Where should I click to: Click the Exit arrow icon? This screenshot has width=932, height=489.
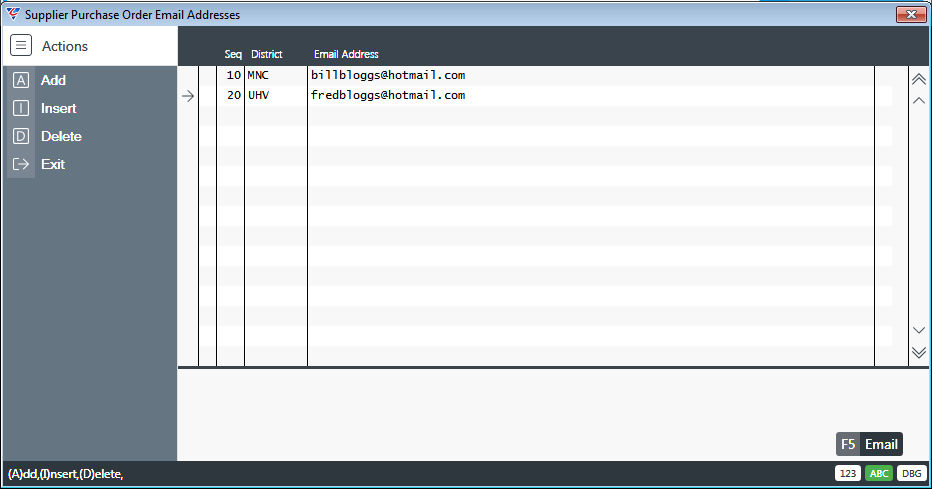tap(21, 164)
